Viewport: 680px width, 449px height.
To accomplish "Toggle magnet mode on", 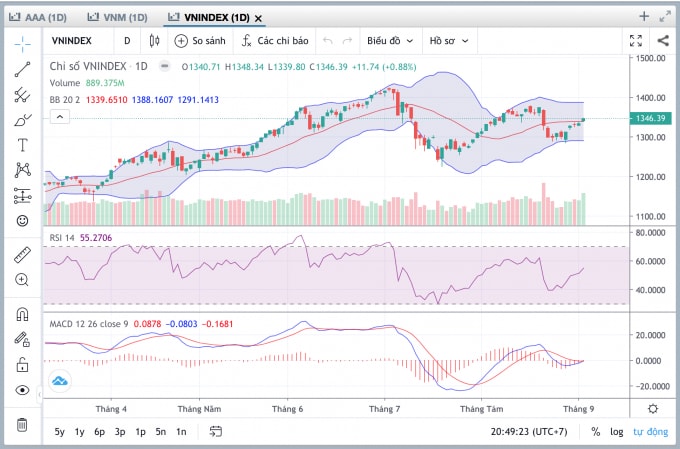I will pyautogui.click(x=22, y=314).
